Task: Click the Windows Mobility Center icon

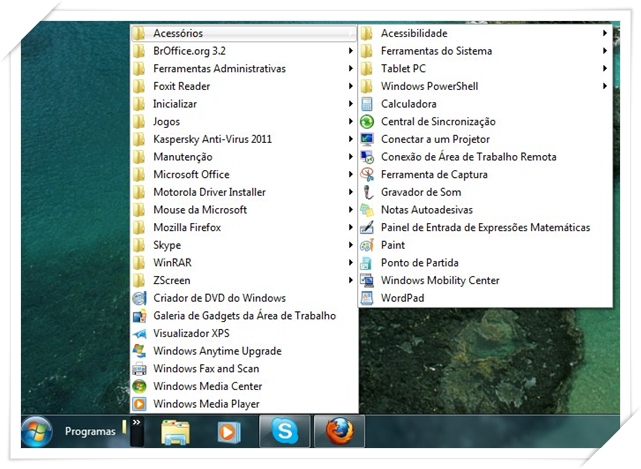Action: [367, 280]
